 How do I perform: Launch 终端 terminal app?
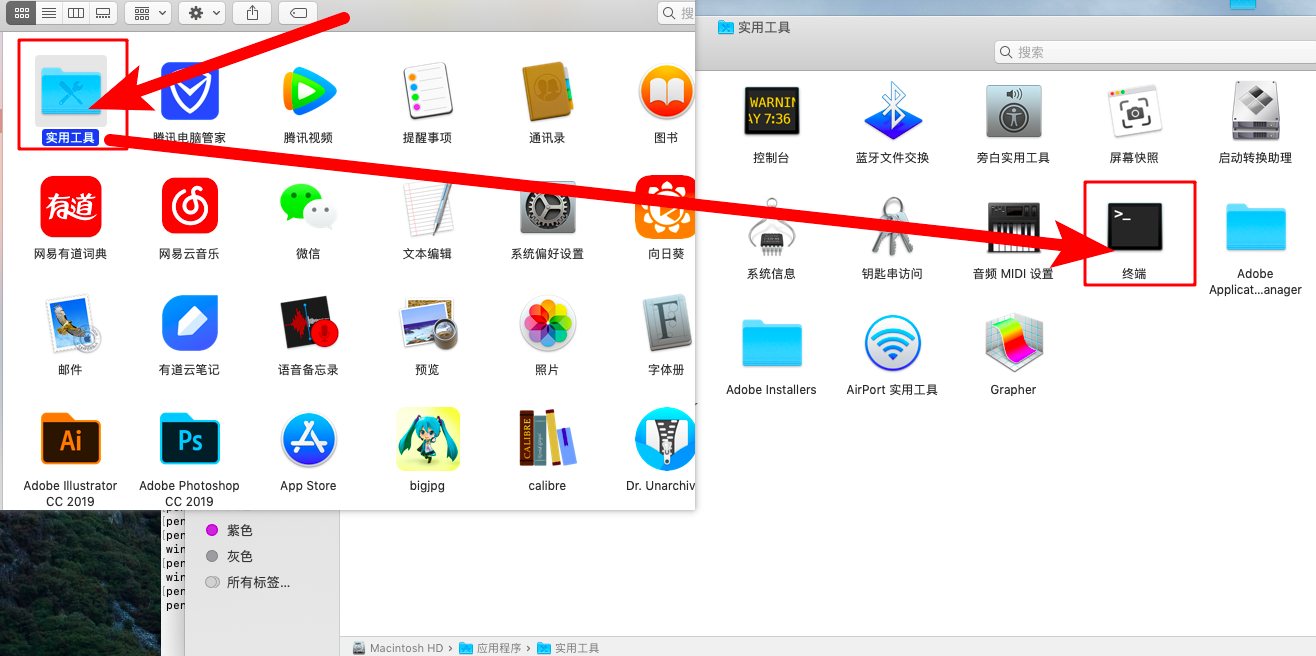pyautogui.click(x=1134, y=227)
